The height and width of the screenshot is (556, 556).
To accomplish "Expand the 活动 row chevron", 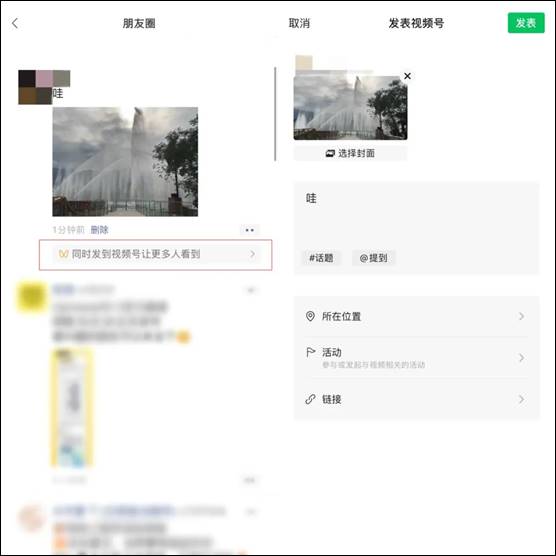I will coord(521,357).
